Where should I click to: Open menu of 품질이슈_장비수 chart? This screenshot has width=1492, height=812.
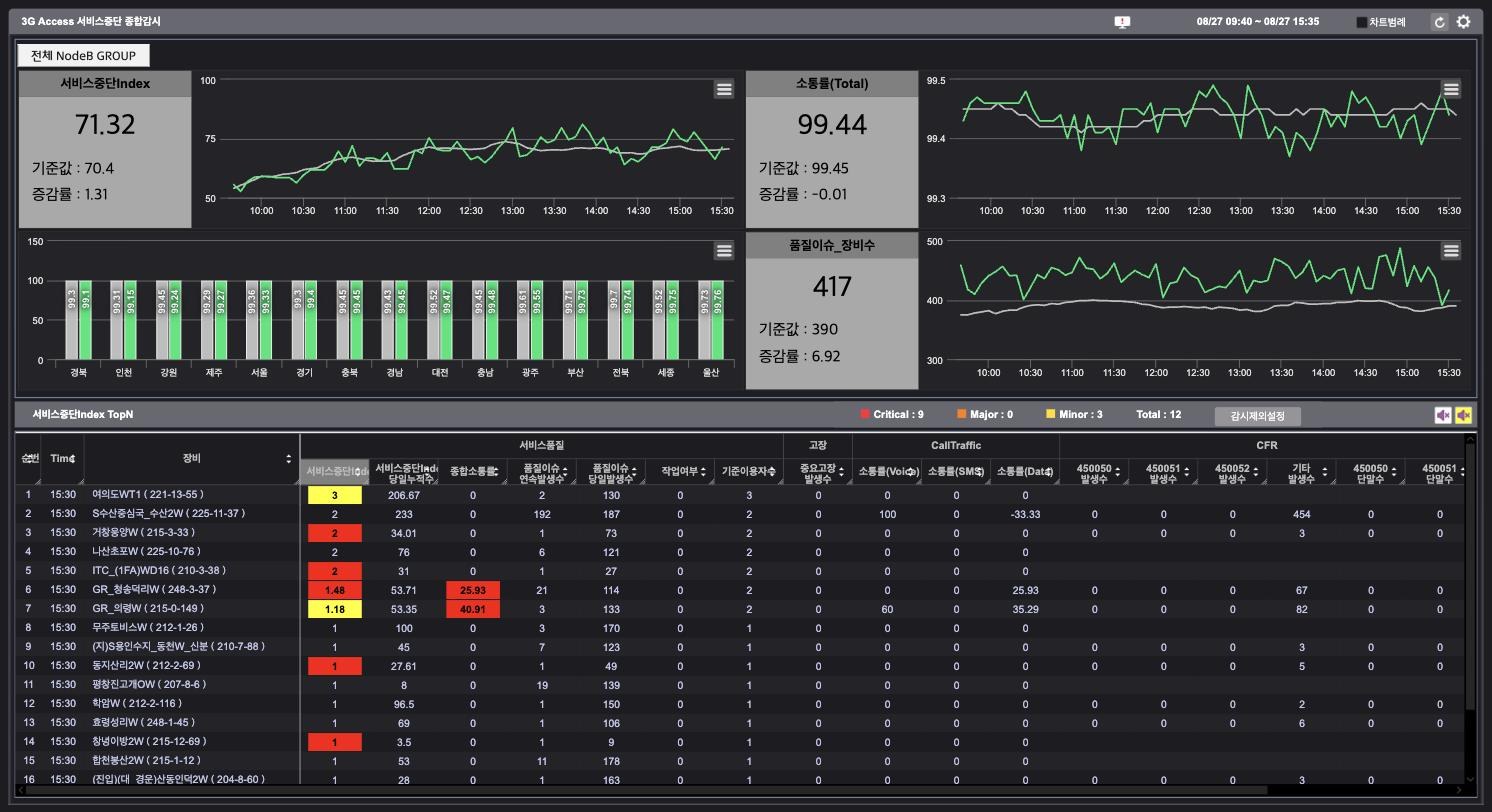point(1451,250)
